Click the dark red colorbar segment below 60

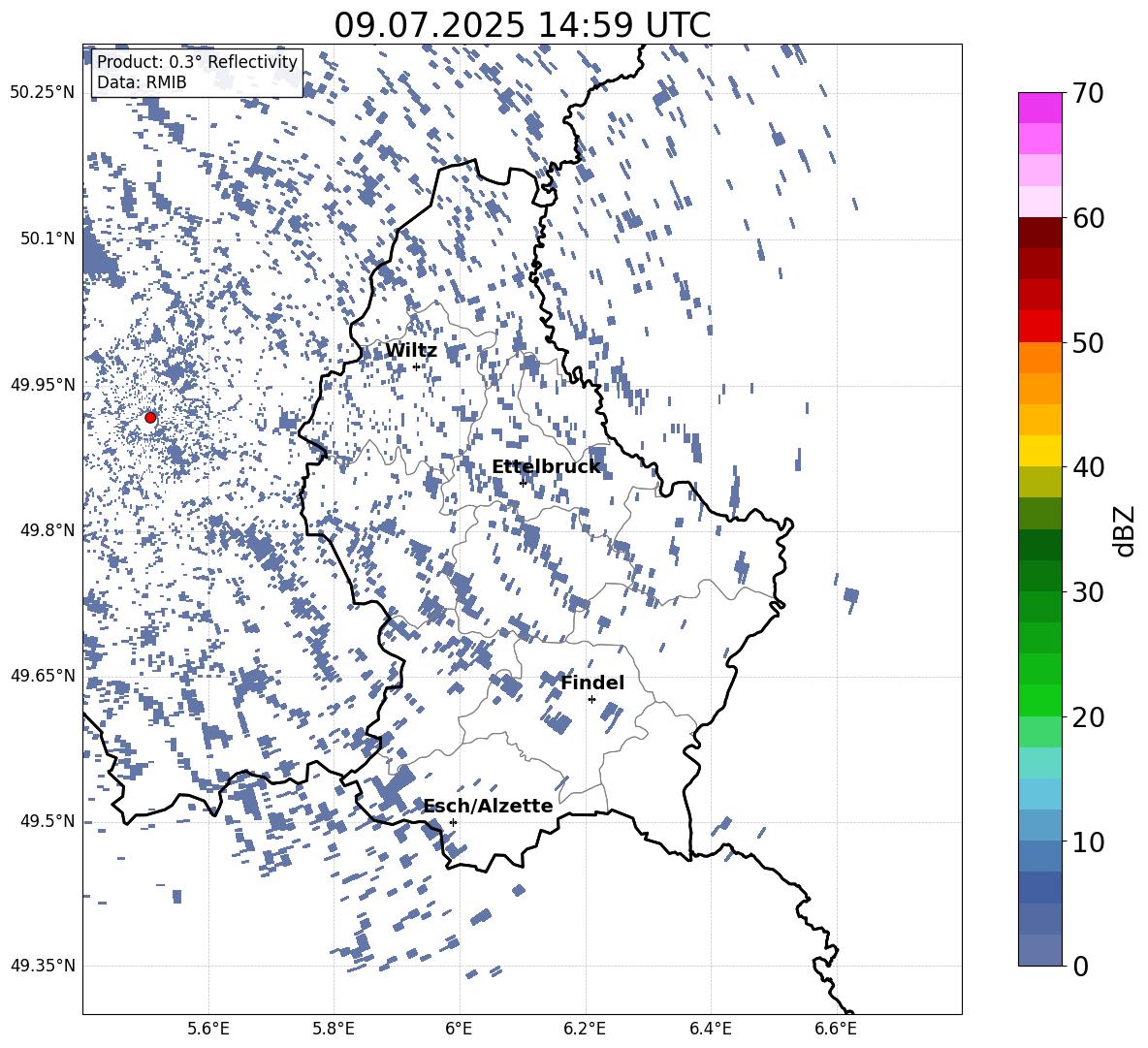(1039, 234)
